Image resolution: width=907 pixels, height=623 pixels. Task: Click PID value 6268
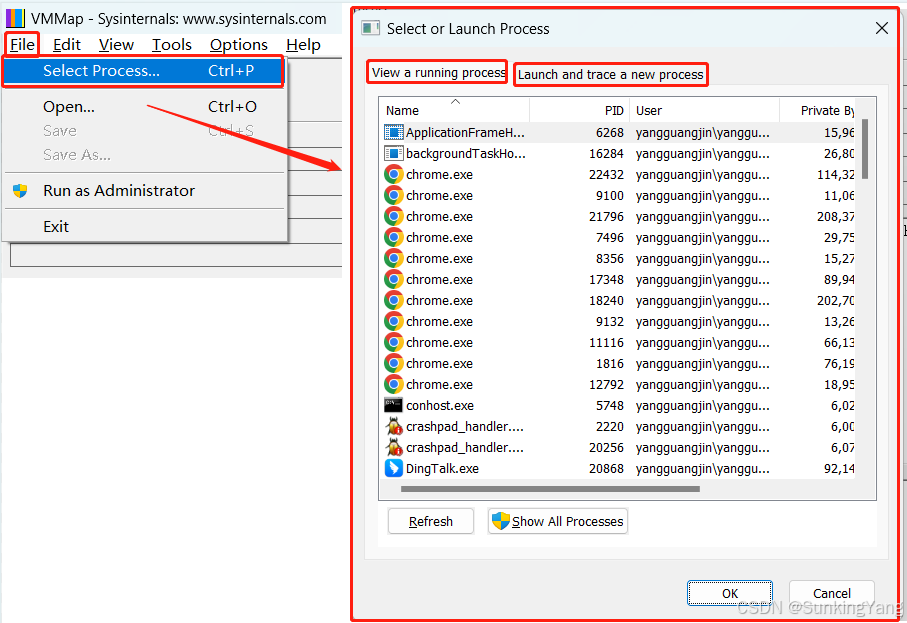pyautogui.click(x=610, y=132)
